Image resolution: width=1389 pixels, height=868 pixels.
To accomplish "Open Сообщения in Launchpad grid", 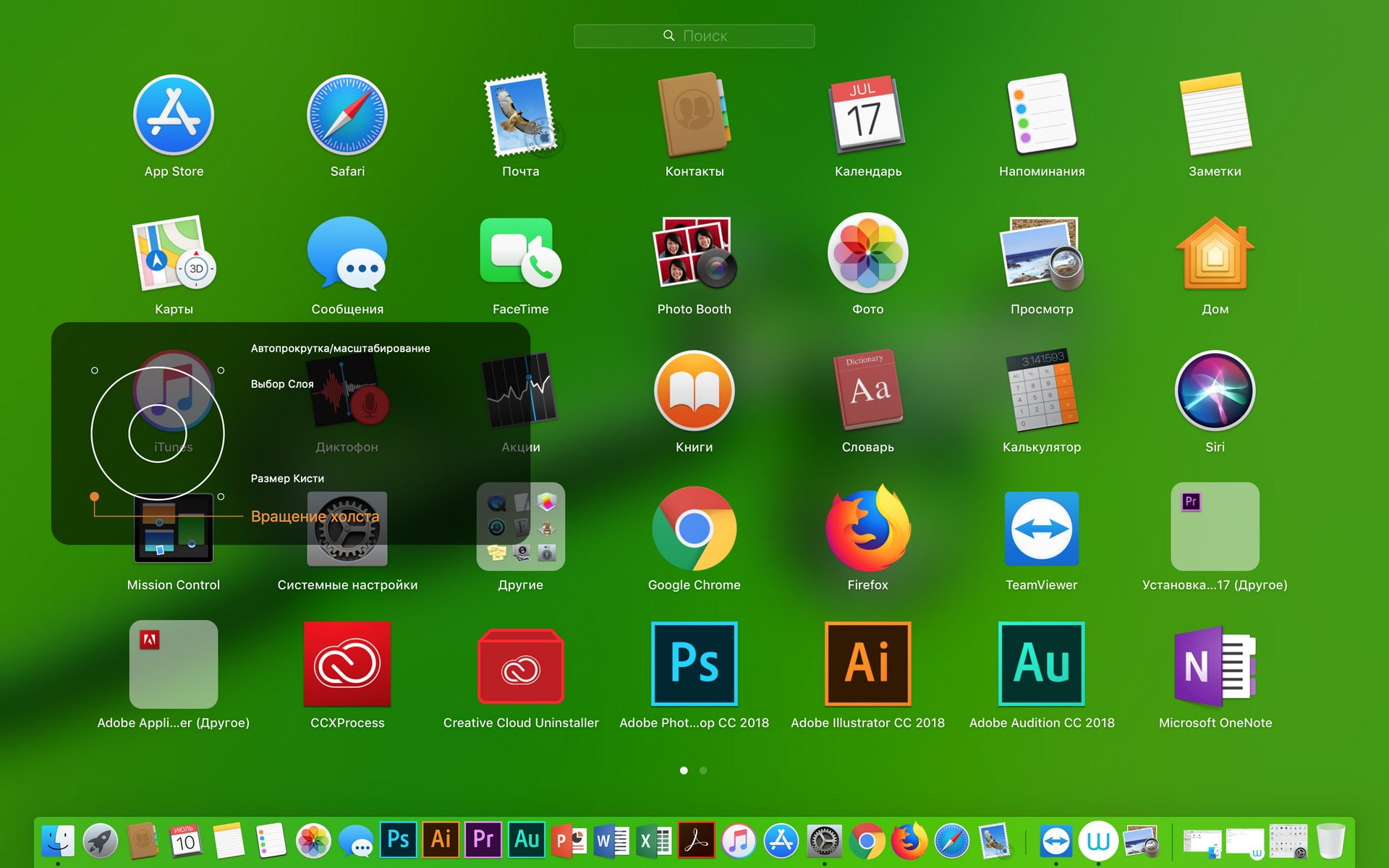I will (347, 253).
